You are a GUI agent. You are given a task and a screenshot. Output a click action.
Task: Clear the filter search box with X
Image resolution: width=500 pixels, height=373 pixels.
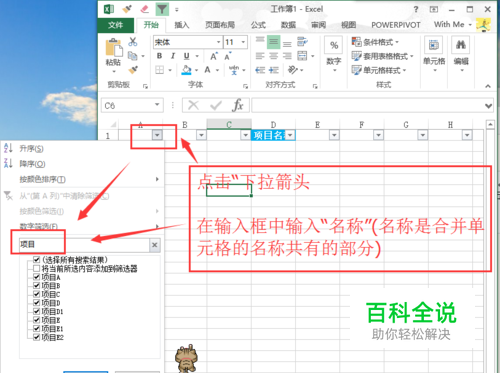pos(155,245)
